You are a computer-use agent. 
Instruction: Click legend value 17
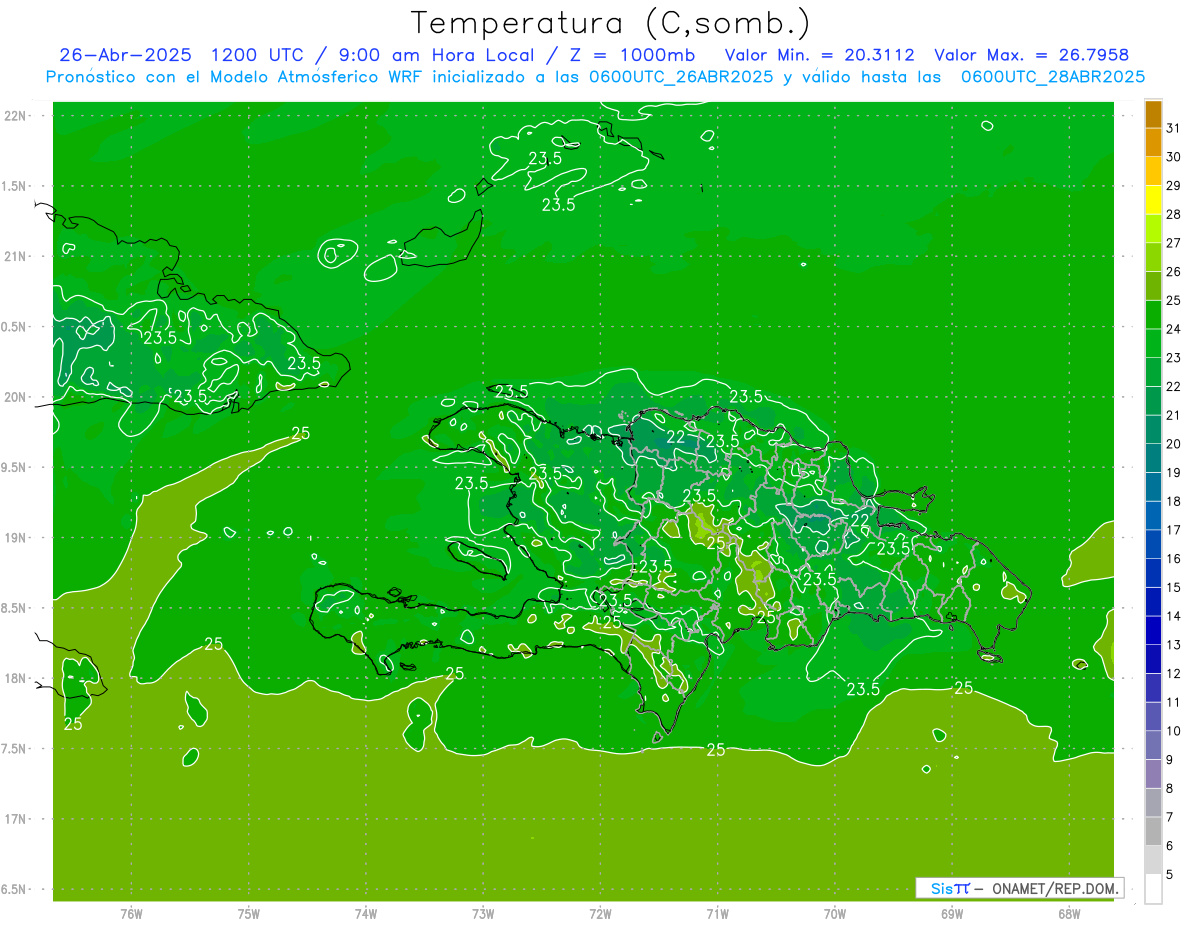tap(1173, 530)
